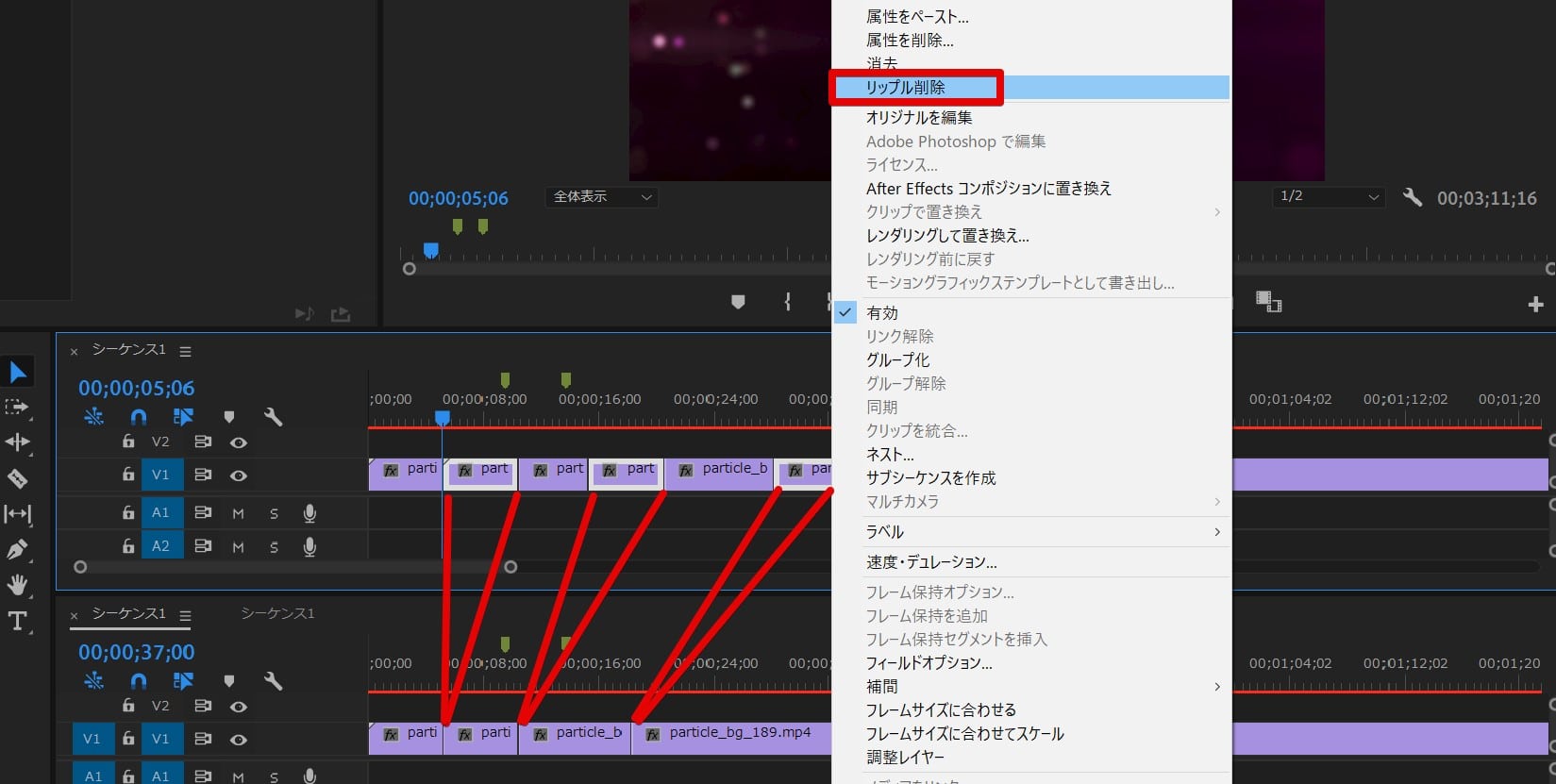Open the program monitor button editor plus

click(1535, 304)
